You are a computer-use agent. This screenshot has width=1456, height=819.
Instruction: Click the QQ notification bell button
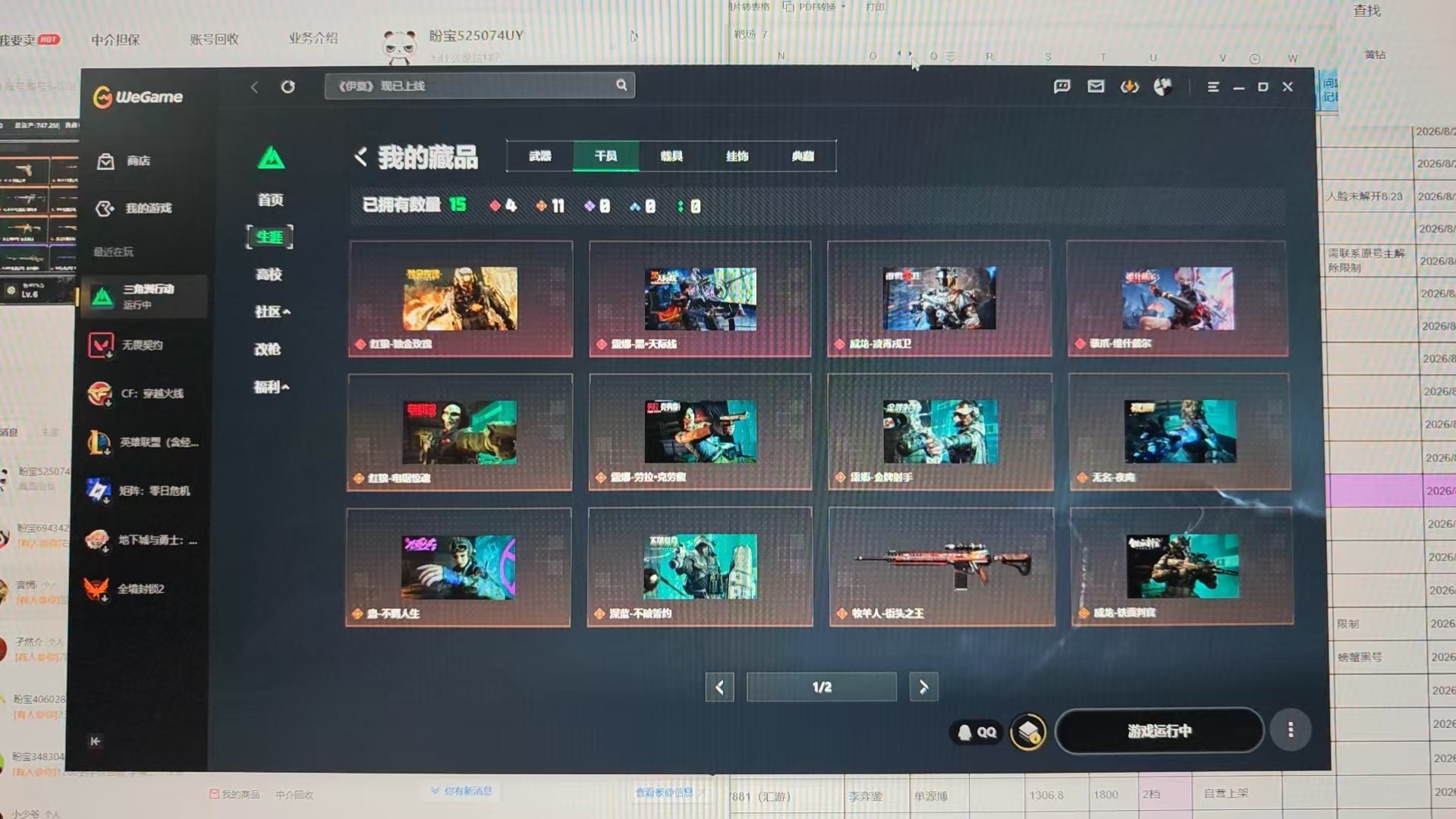pos(976,732)
